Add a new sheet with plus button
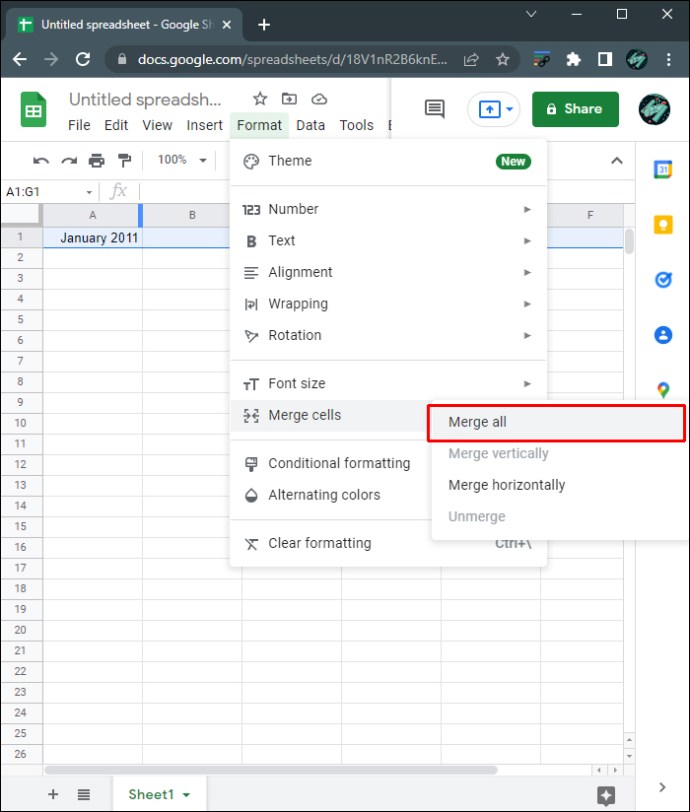Viewport: 690px width, 812px height. 53,795
